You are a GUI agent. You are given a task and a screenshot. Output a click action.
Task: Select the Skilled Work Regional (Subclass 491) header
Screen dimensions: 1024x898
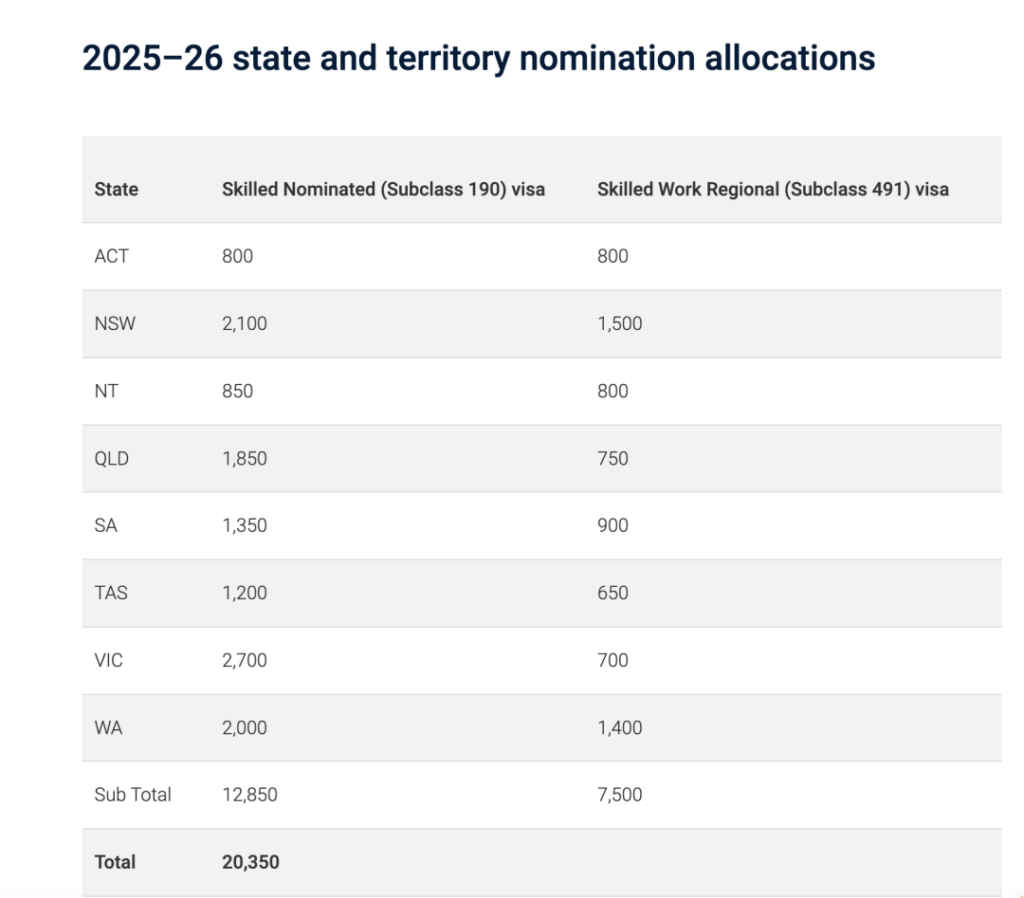click(x=772, y=189)
